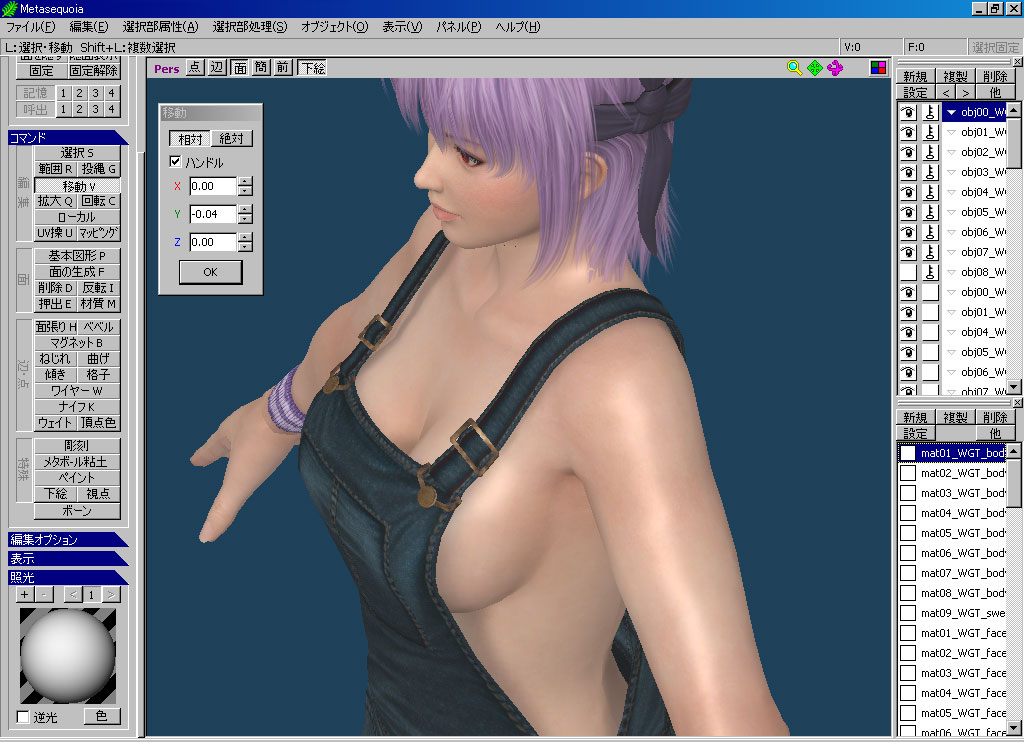1024x742 pixels.
Task: Expand obj04_W with its triangle in upper list
Action: [x=952, y=193]
